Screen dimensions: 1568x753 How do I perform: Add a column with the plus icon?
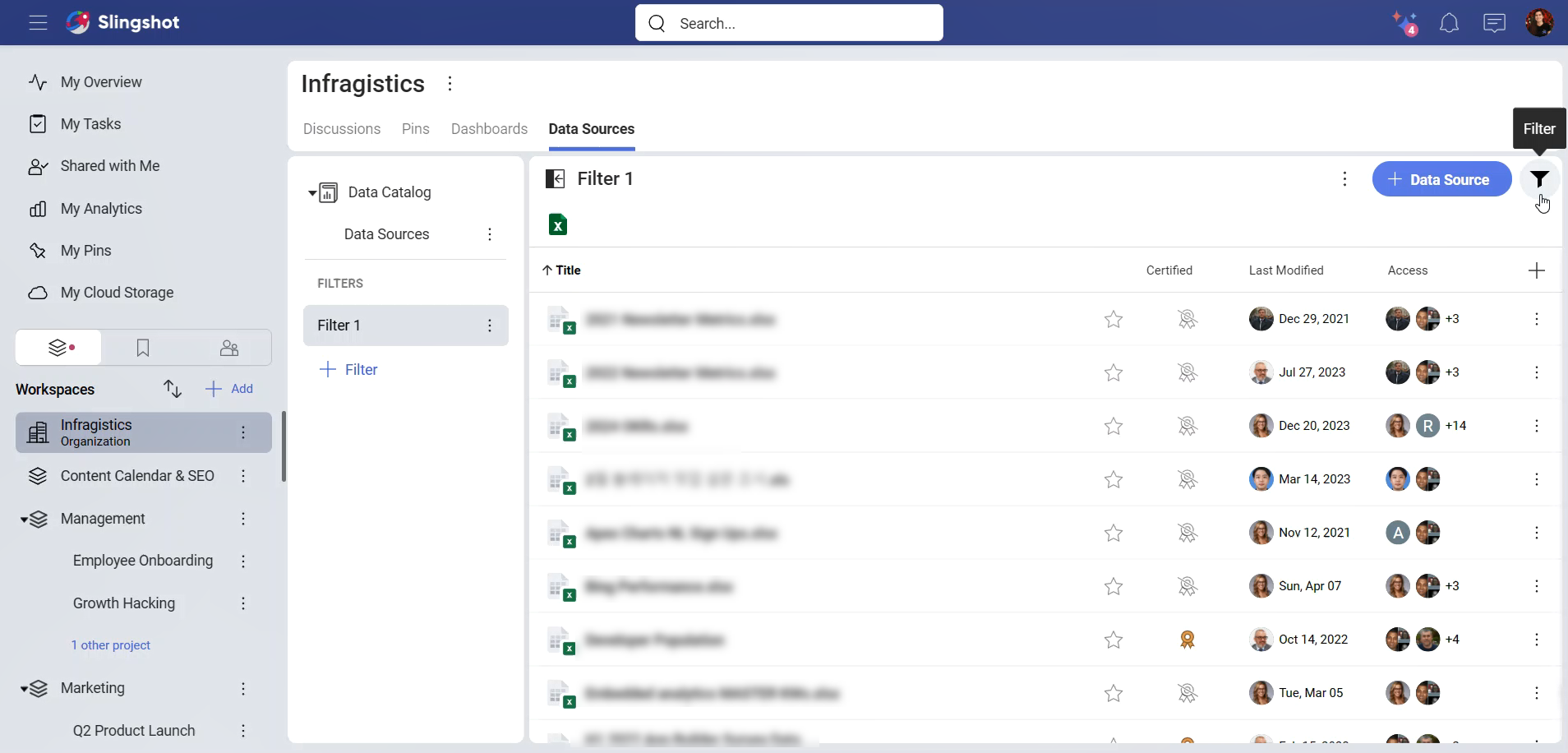pyautogui.click(x=1536, y=270)
